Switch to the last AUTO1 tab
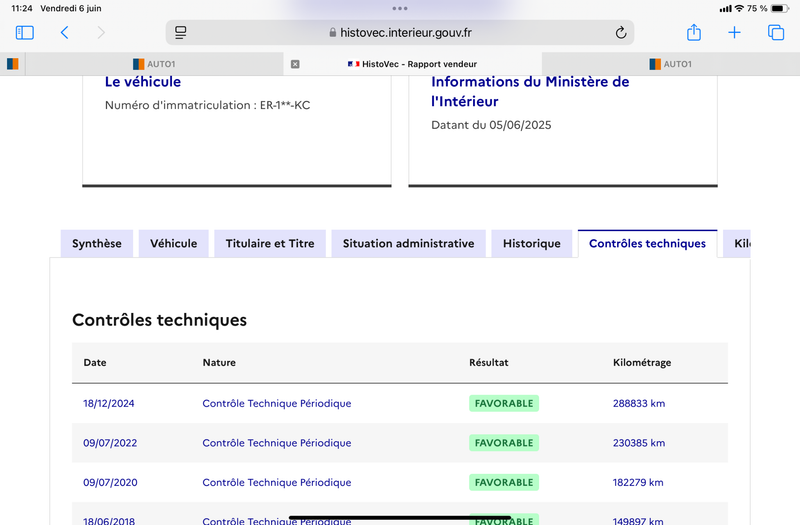The width and height of the screenshot is (800, 525). [x=670, y=64]
